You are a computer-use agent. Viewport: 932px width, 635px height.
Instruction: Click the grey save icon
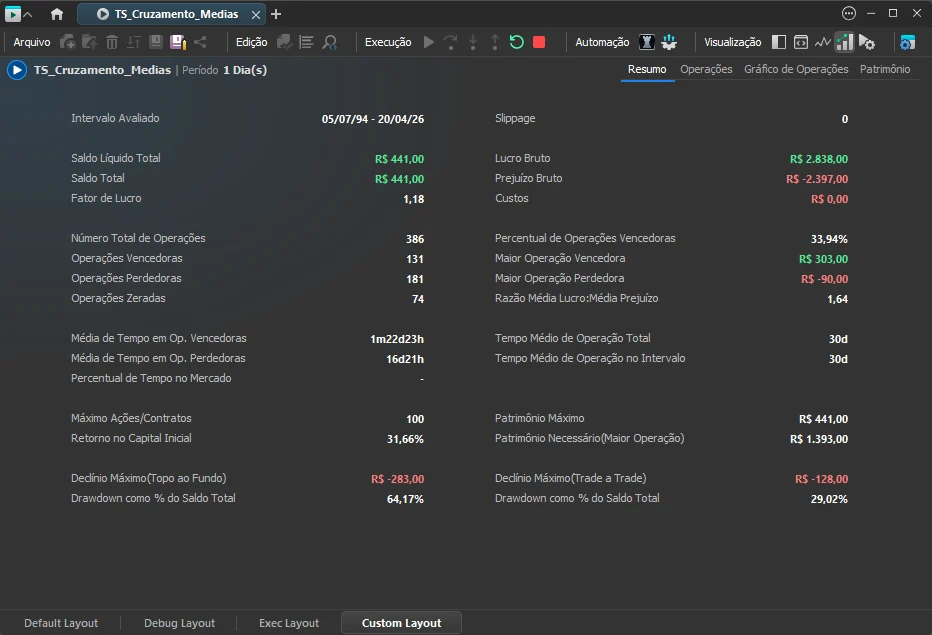point(156,42)
